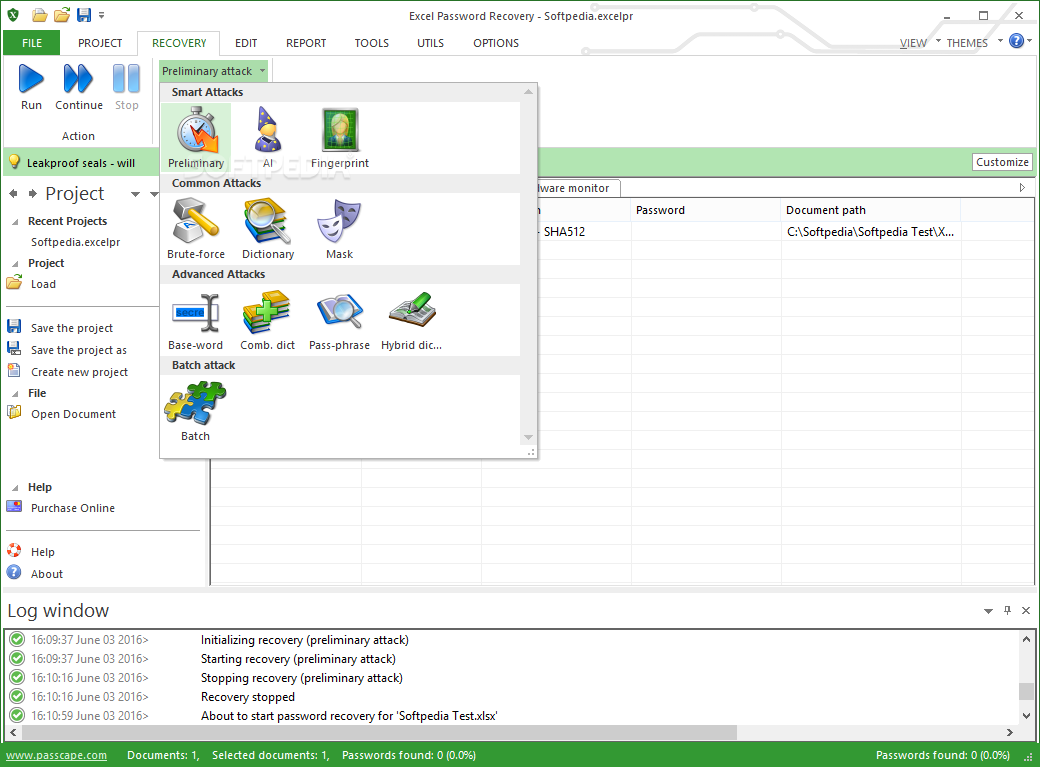The width and height of the screenshot is (1040, 767).
Task: Go back with the Project panel left arrow
Action: pyautogui.click(x=13, y=194)
